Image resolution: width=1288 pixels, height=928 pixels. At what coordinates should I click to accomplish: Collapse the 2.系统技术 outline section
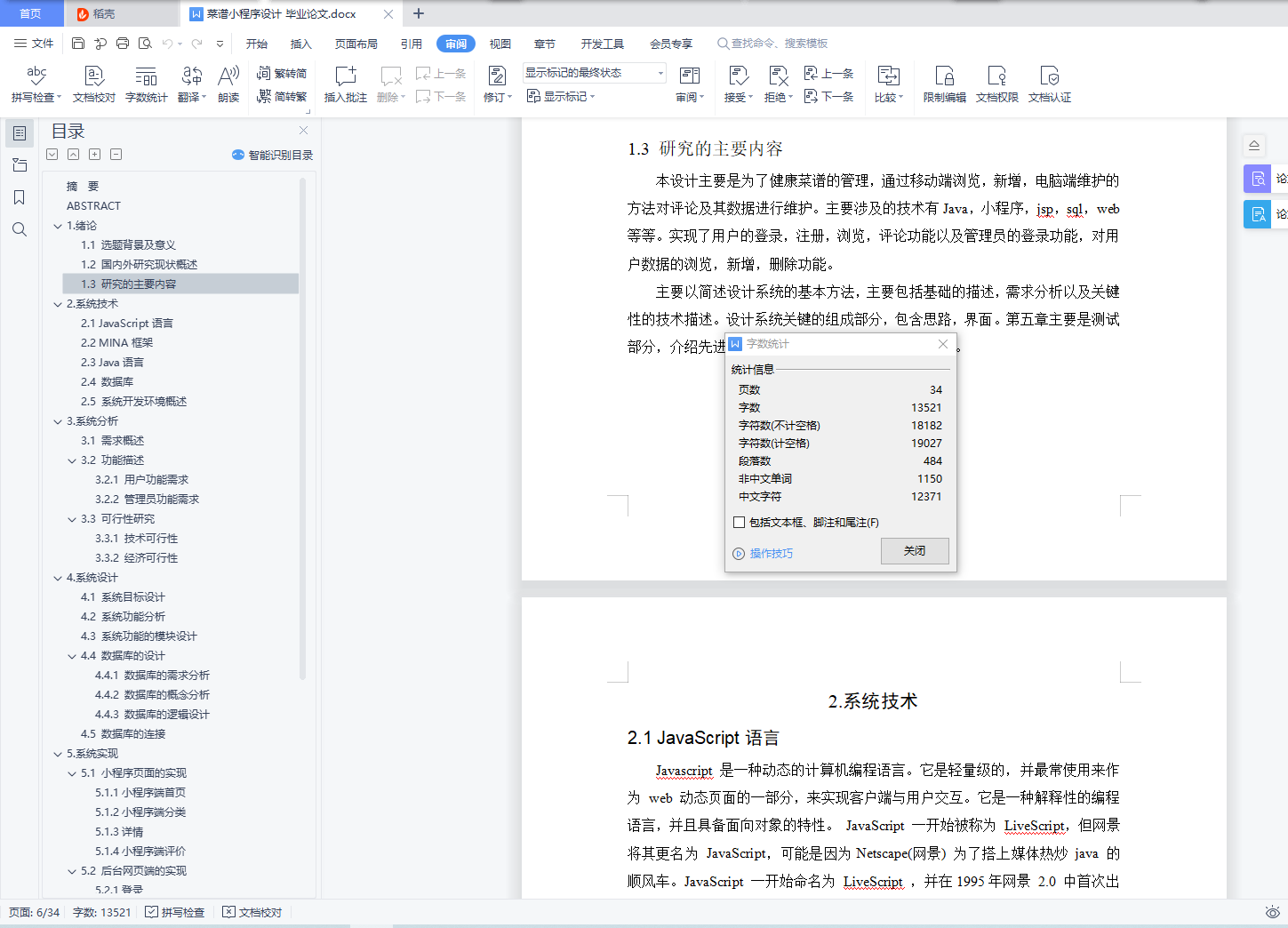[58, 304]
